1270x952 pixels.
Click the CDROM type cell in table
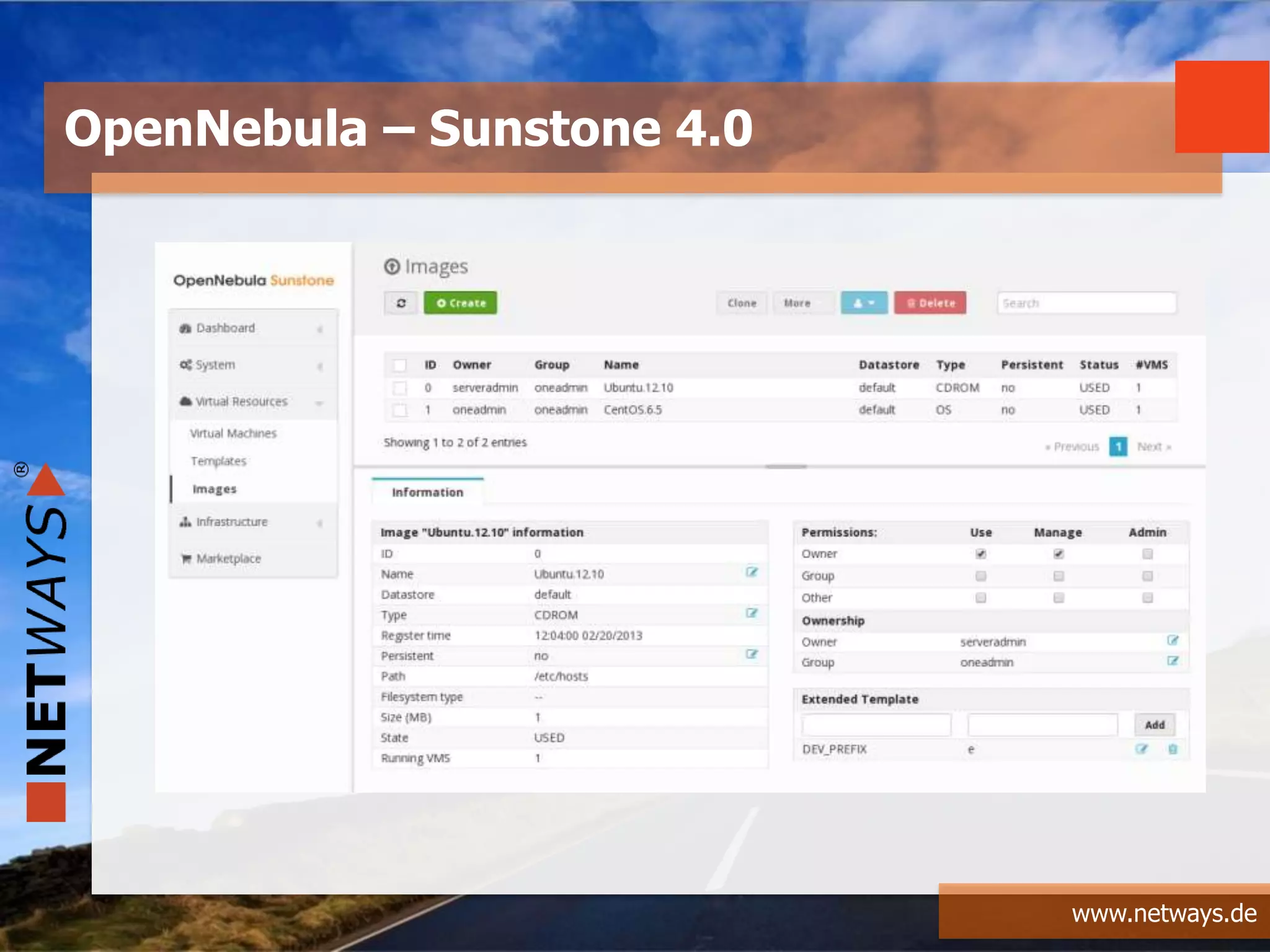coord(957,388)
